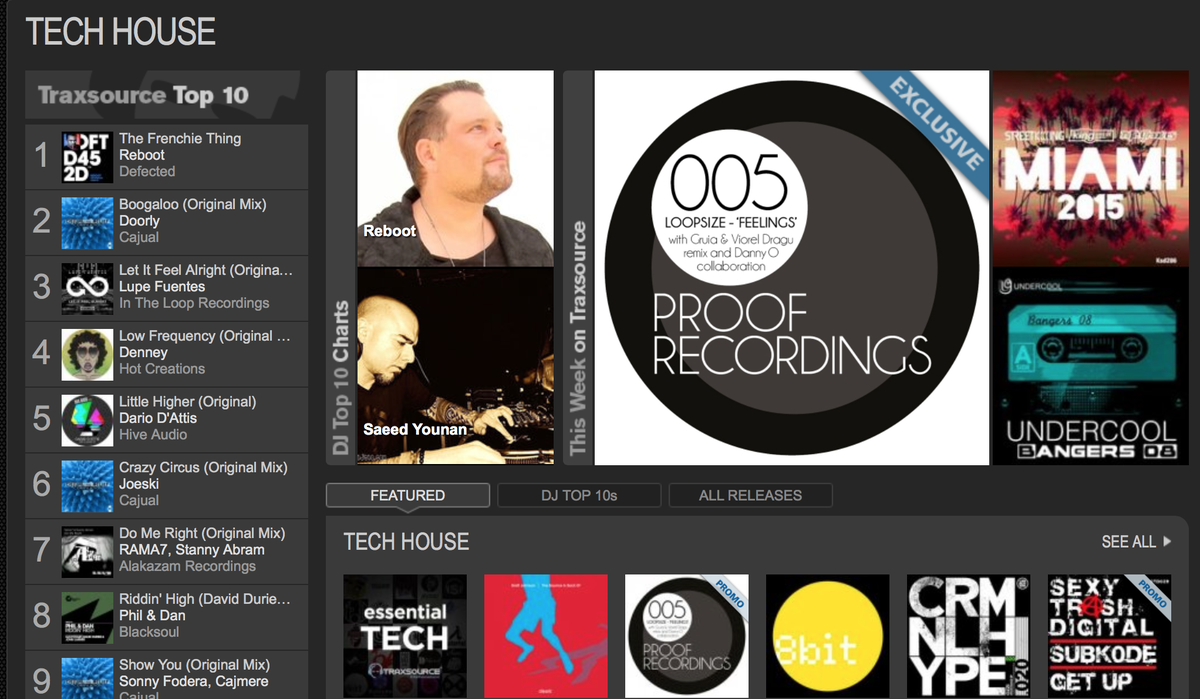Open Little Higher (Original) track
The image size is (1200, 699).
pyautogui.click(x=188, y=402)
